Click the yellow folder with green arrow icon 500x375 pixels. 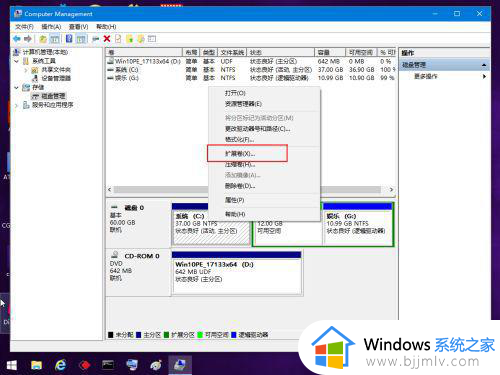point(129,39)
